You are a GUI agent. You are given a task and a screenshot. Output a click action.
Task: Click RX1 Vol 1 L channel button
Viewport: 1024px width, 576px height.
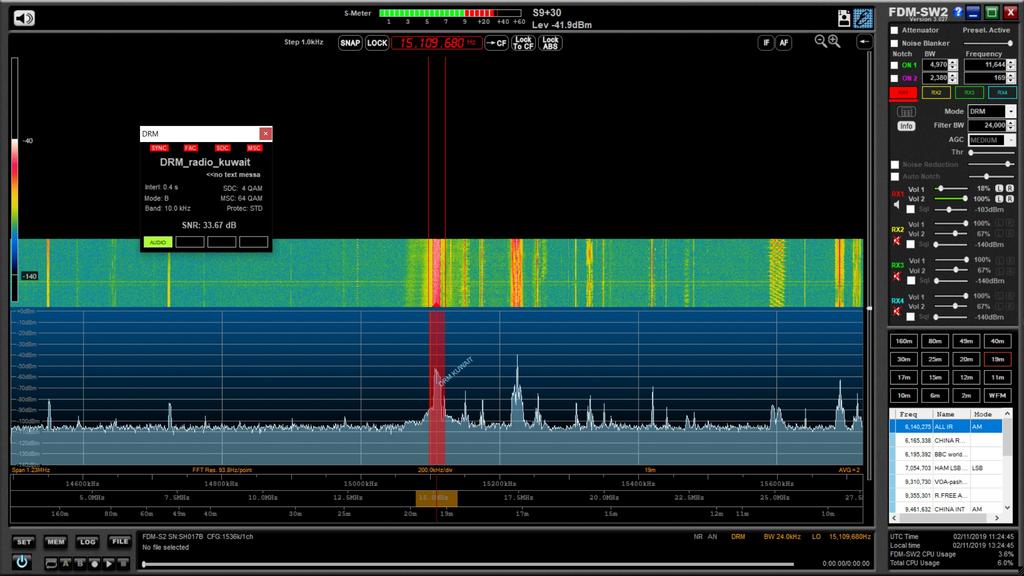[999, 189]
